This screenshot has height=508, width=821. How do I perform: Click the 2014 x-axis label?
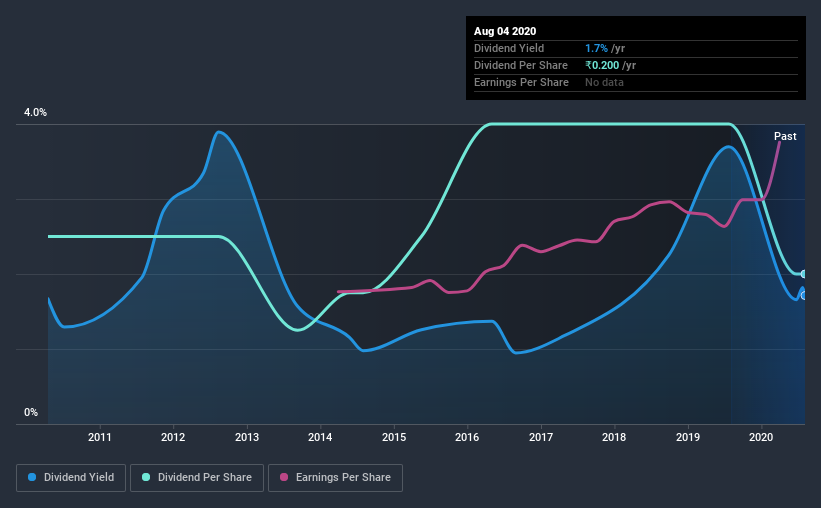[320, 437]
